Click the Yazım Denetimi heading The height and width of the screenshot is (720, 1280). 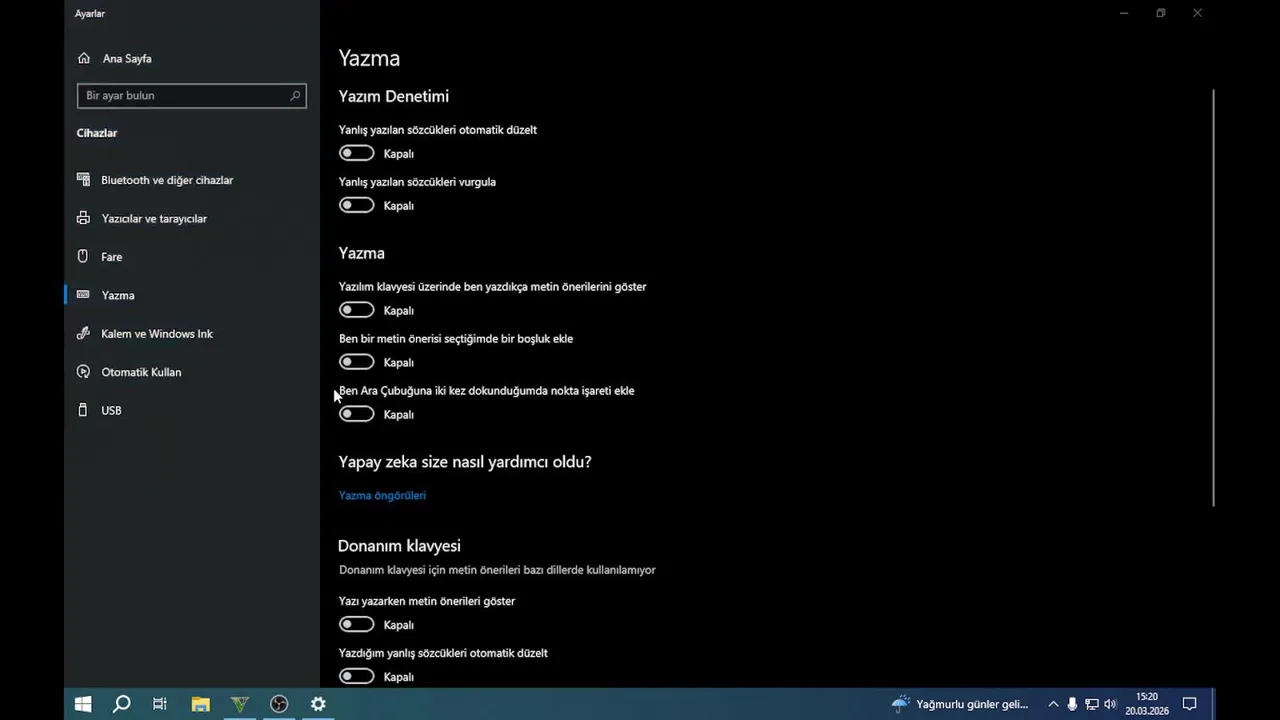(x=393, y=96)
